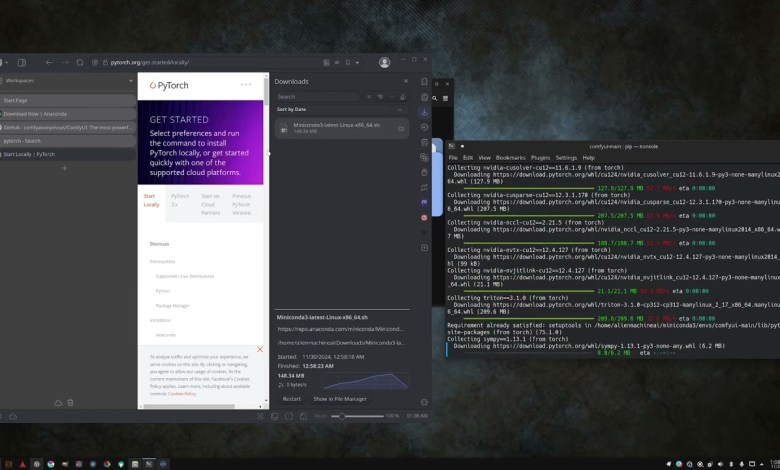This screenshot has height=470, width=780.
Task: Open the tracker shield icon in address bar
Action: point(95,63)
